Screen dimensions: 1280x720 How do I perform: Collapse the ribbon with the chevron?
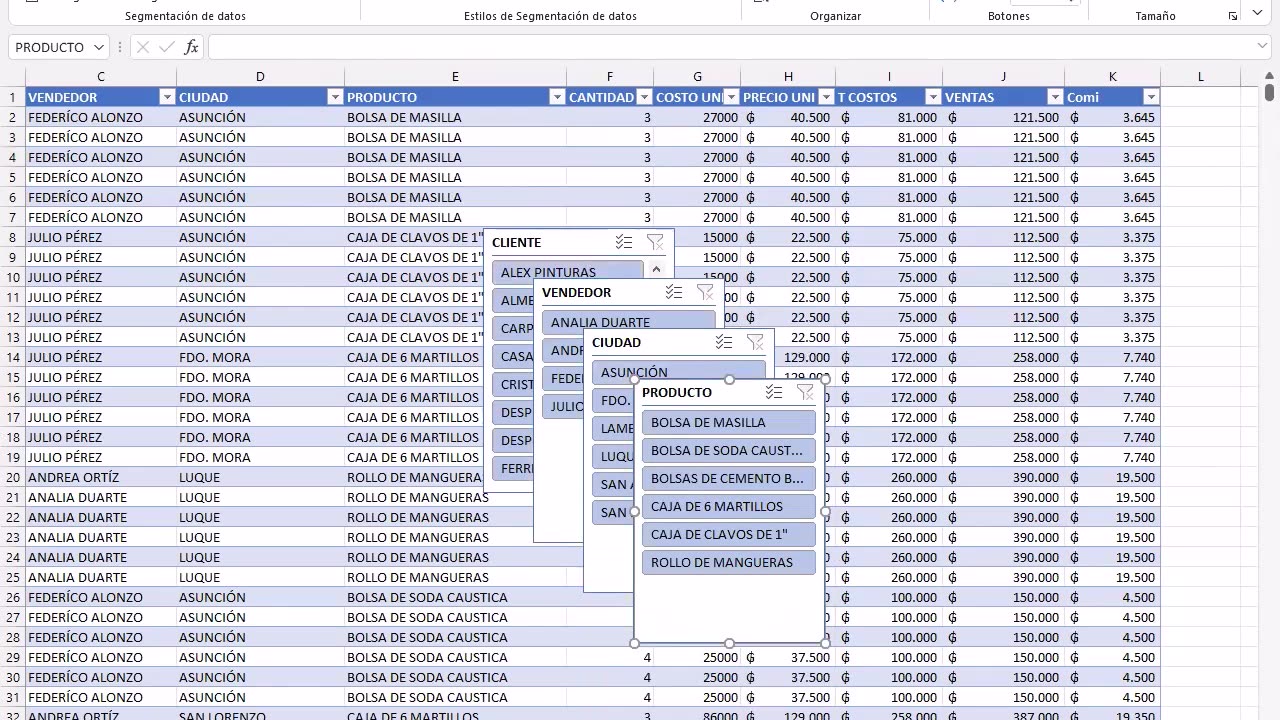1259,14
